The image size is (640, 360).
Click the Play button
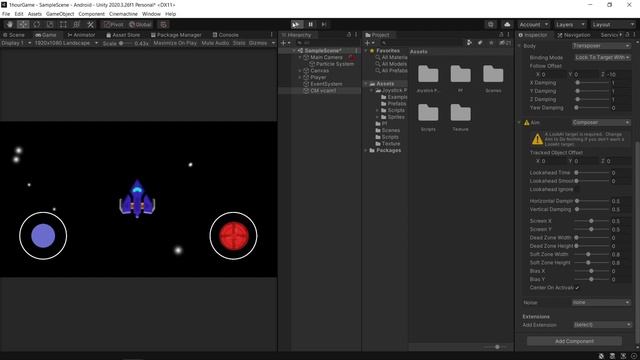point(297,24)
